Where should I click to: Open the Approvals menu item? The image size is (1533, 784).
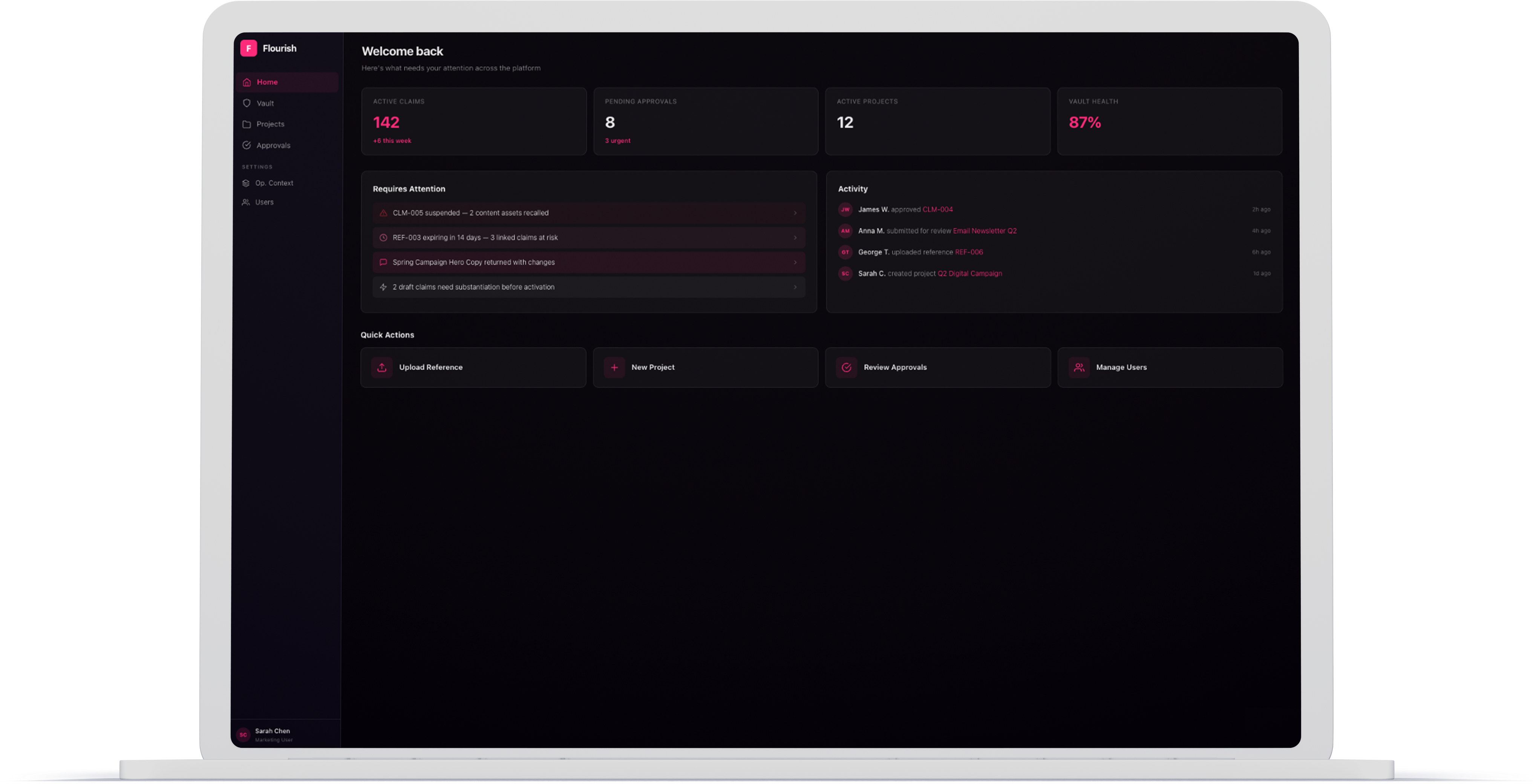tap(273, 145)
